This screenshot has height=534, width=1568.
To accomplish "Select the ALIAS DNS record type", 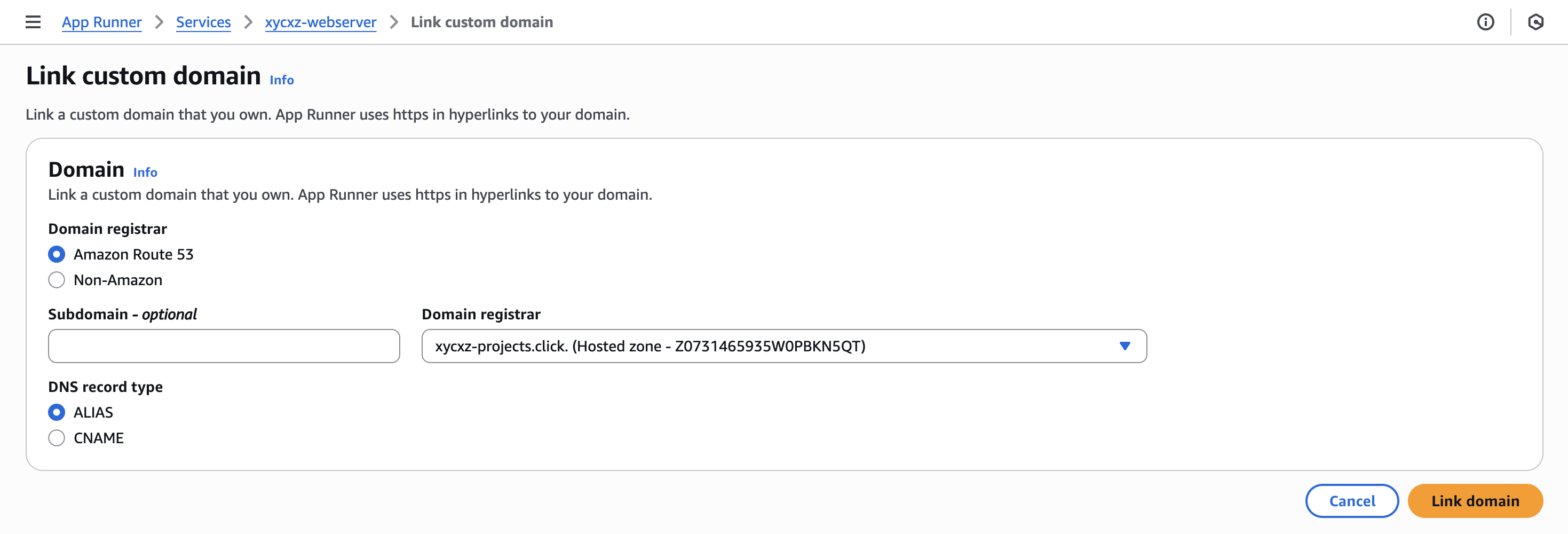I will 57,412.
